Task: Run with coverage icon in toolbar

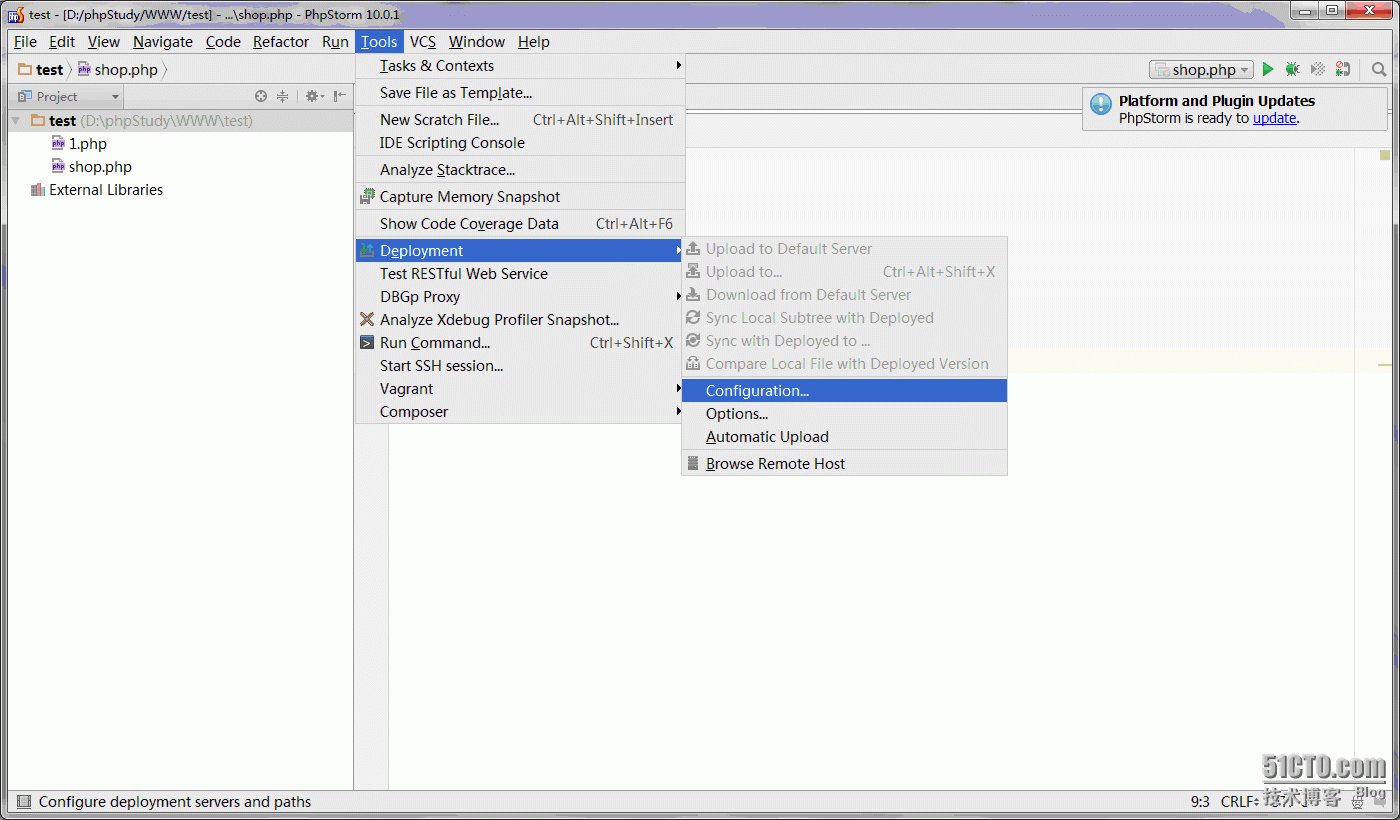Action: (1318, 69)
